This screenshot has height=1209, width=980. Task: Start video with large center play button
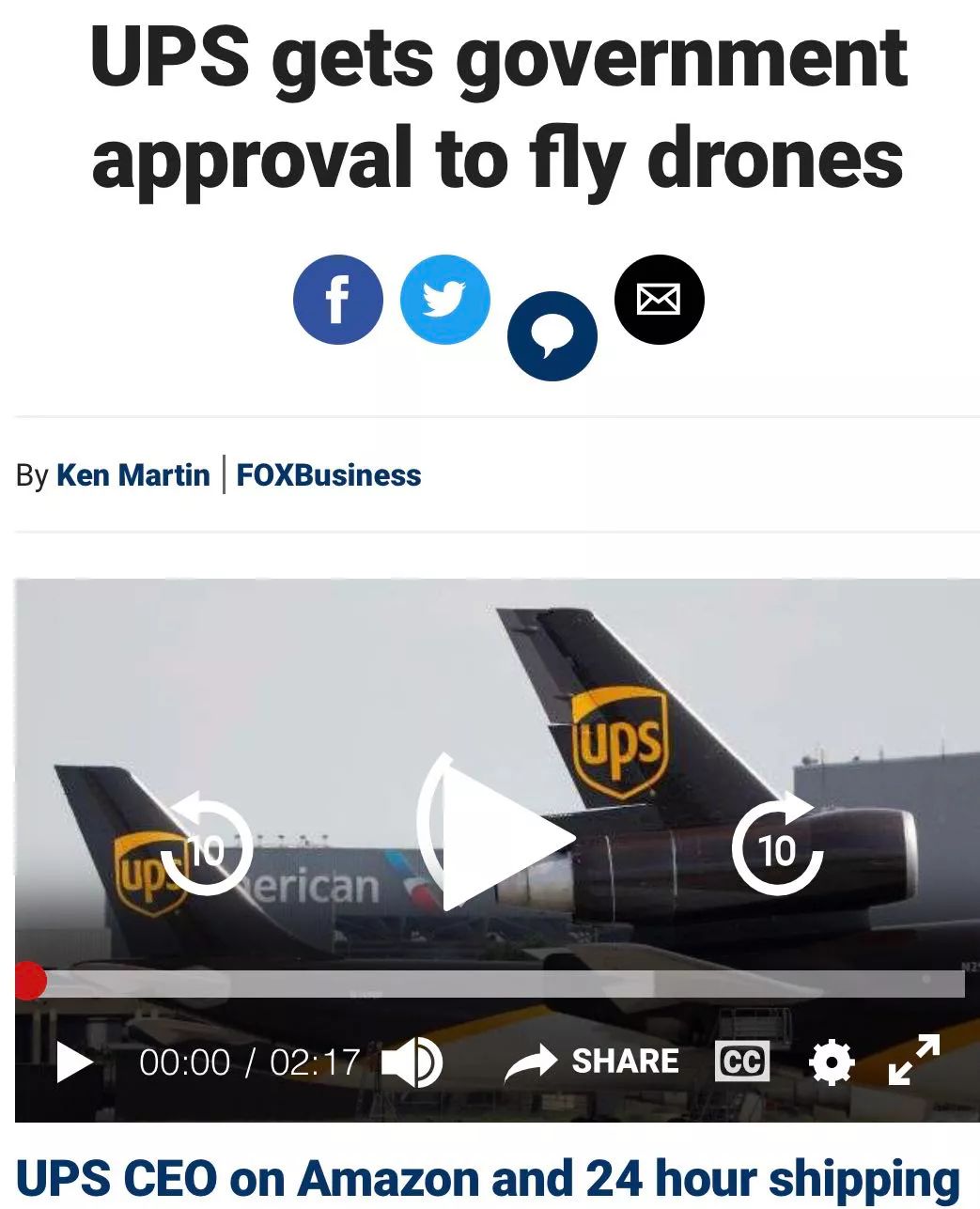click(496, 833)
